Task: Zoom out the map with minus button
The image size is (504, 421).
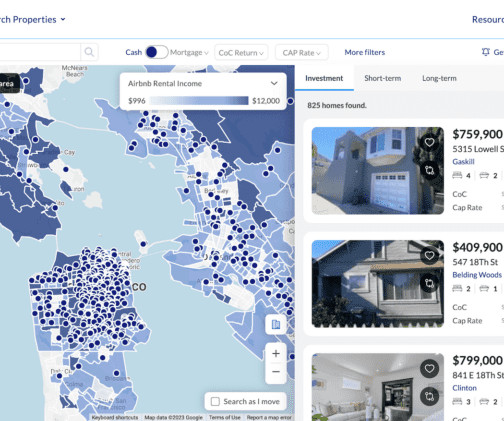Action: 276,372
